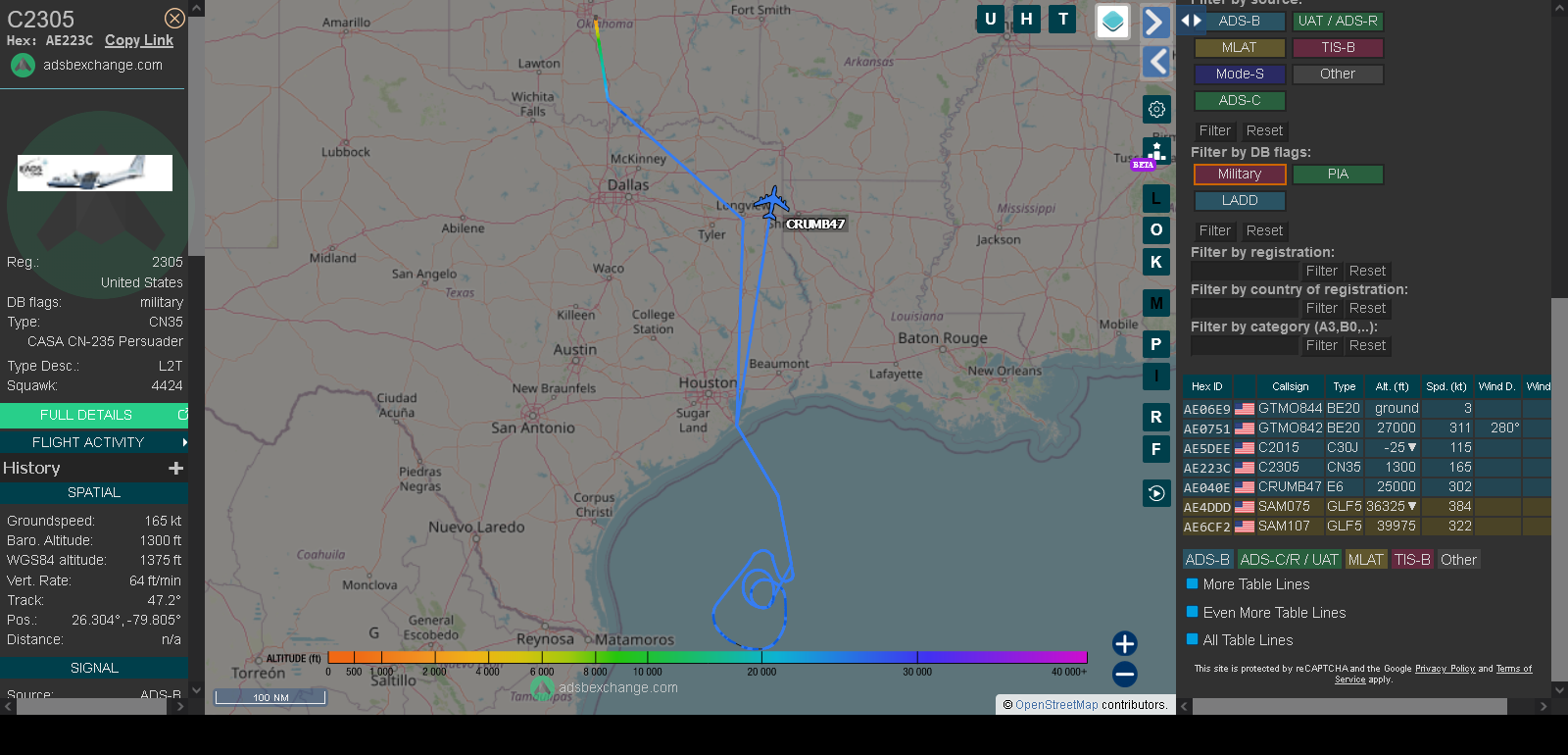The height and width of the screenshot is (755, 1568).
Task: Click the left arrow sidebar toggle
Action: tap(1156, 61)
